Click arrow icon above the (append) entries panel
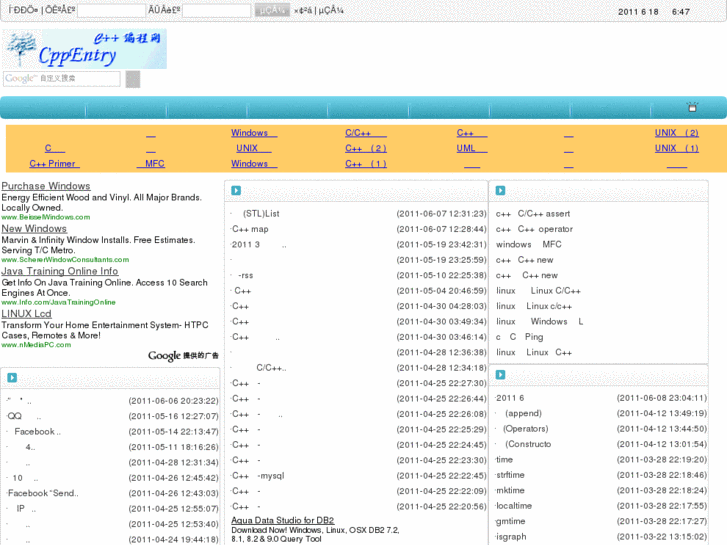The height and width of the screenshot is (545, 727). tap(500, 375)
